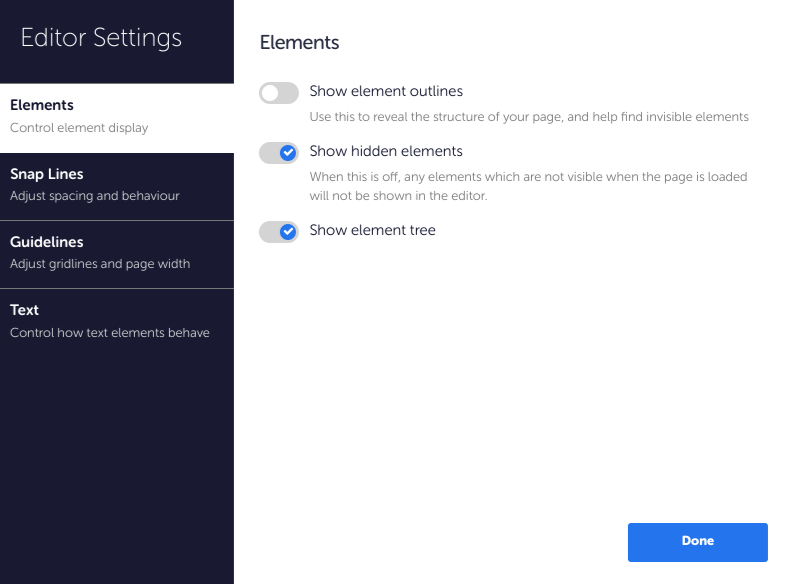The width and height of the screenshot is (792, 584).
Task: Open the Snap Lines settings tab
Action: point(117,186)
